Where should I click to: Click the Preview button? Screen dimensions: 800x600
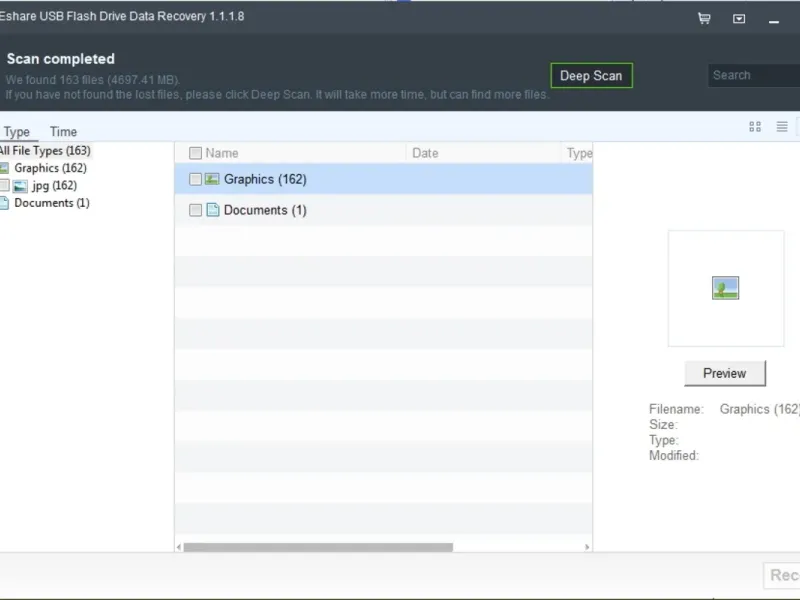pos(724,373)
